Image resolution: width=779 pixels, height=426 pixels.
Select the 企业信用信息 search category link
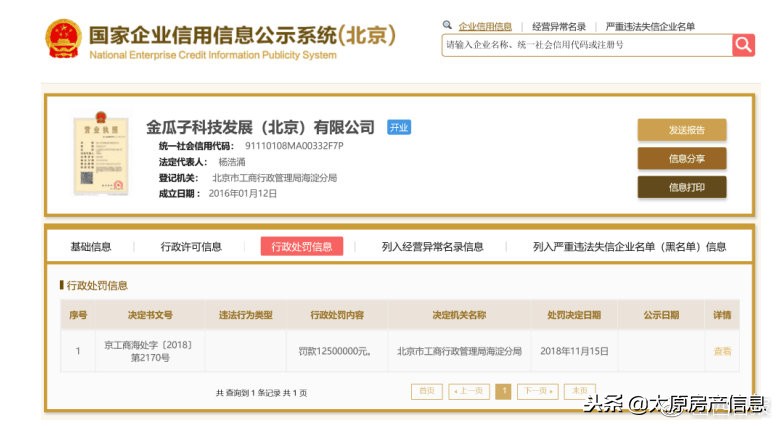pos(485,26)
